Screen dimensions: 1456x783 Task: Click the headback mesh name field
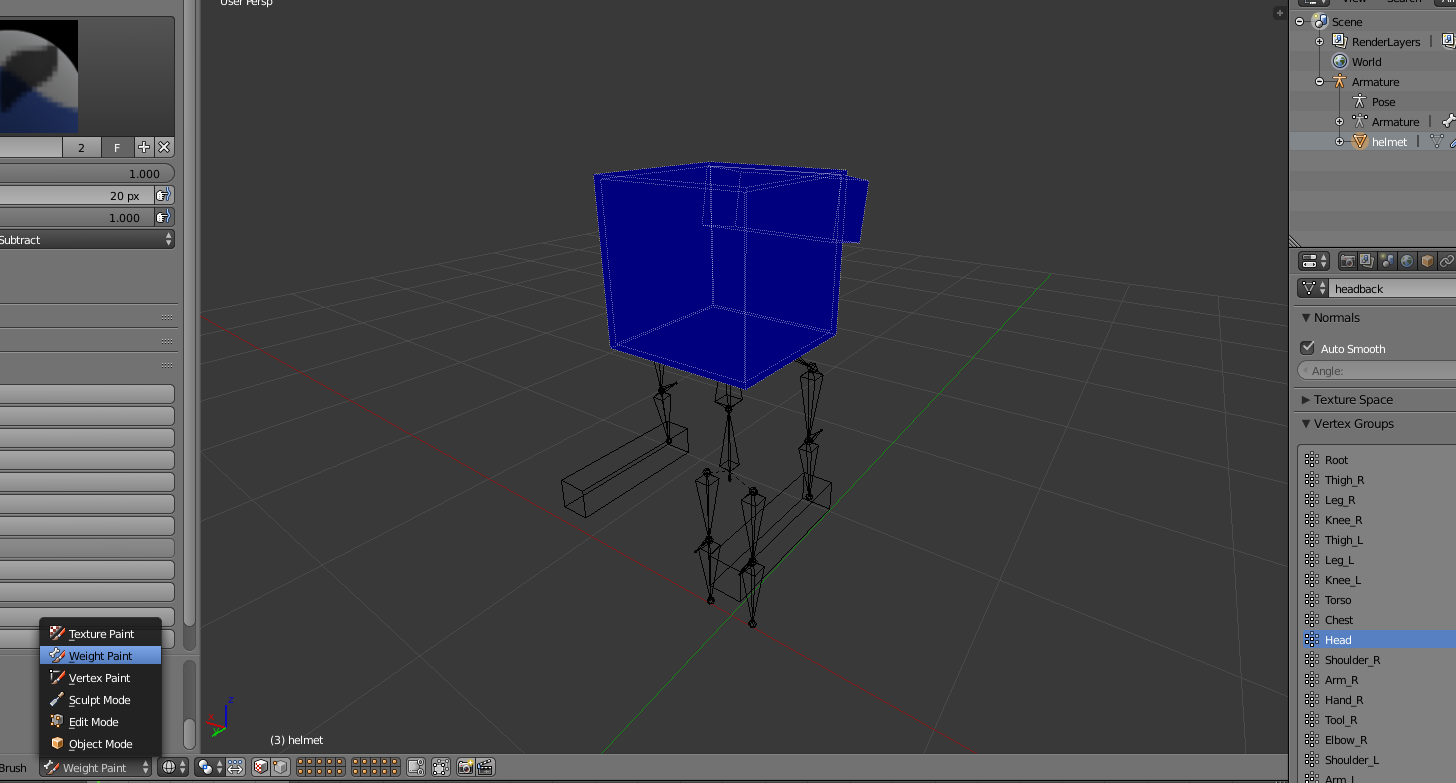(1392, 288)
